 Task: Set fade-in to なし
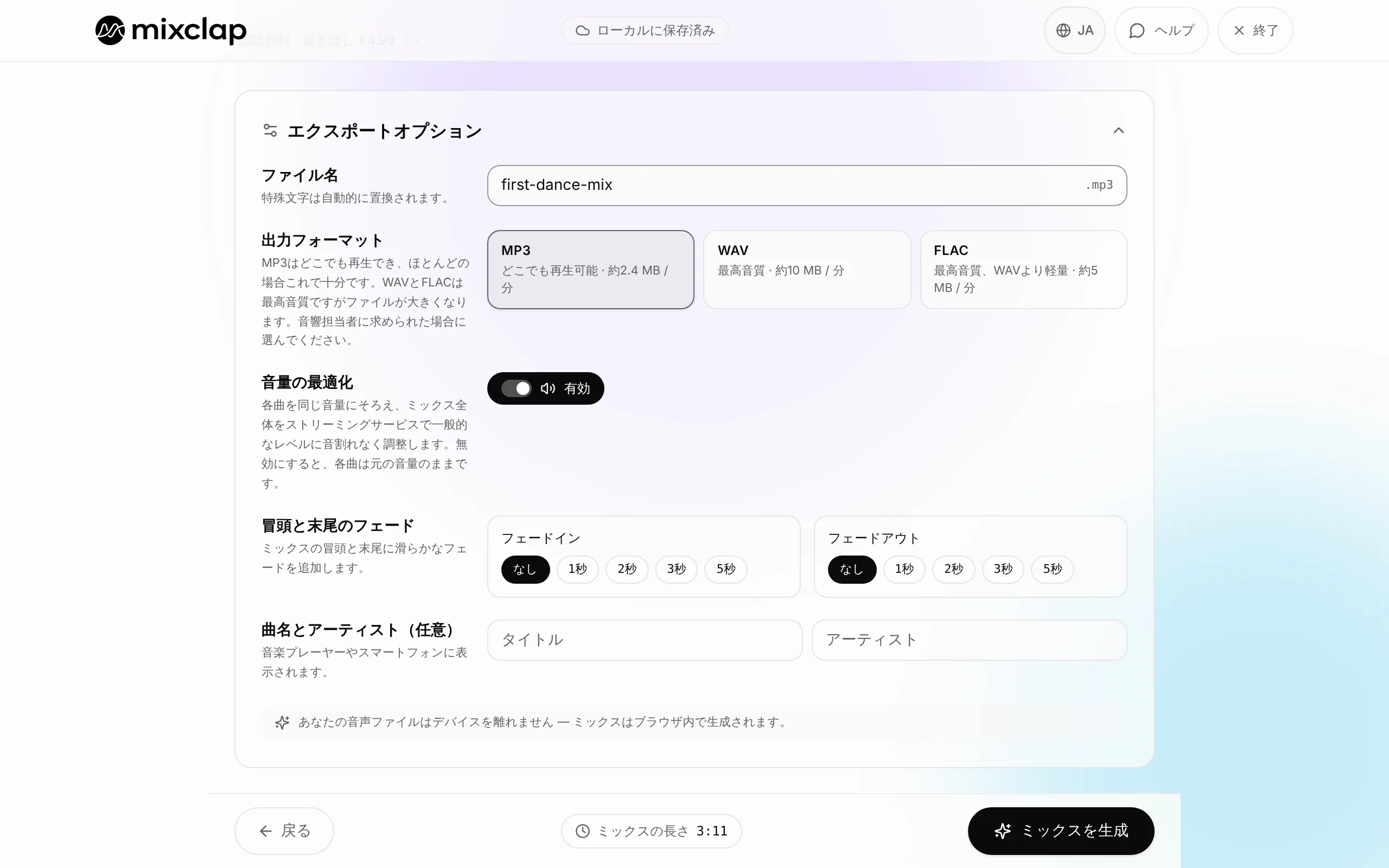525,569
